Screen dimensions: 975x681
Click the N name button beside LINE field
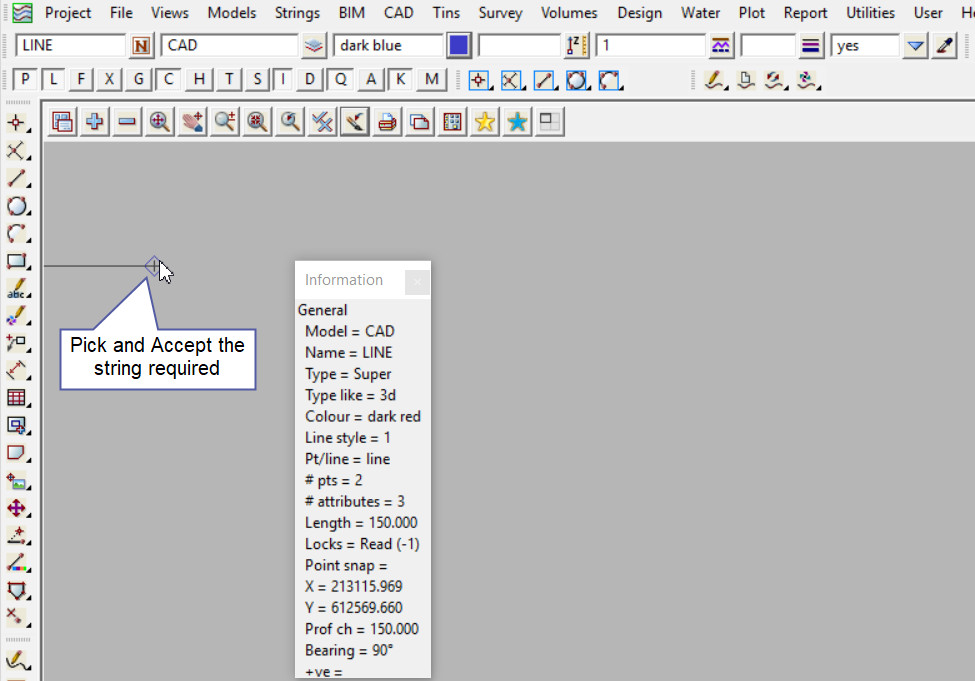[x=142, y=46]
